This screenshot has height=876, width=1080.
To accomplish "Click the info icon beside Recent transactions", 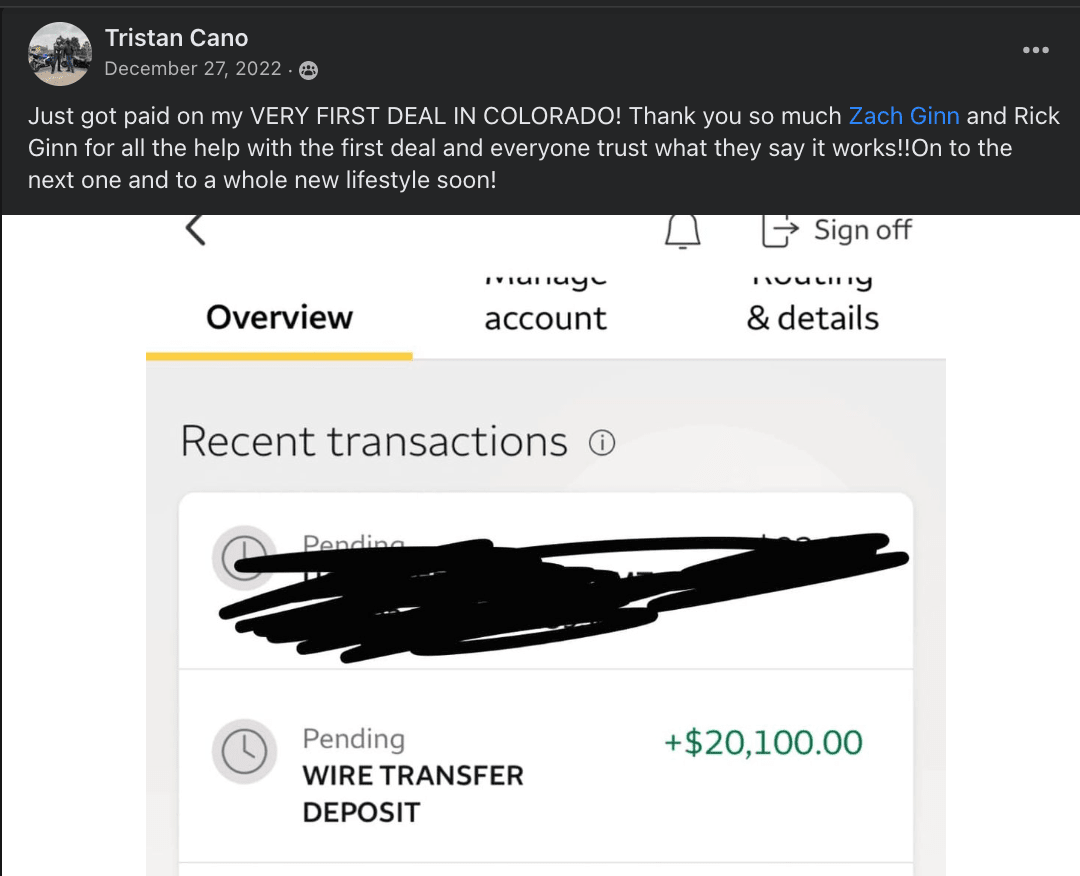I will (x=602, y=443).
